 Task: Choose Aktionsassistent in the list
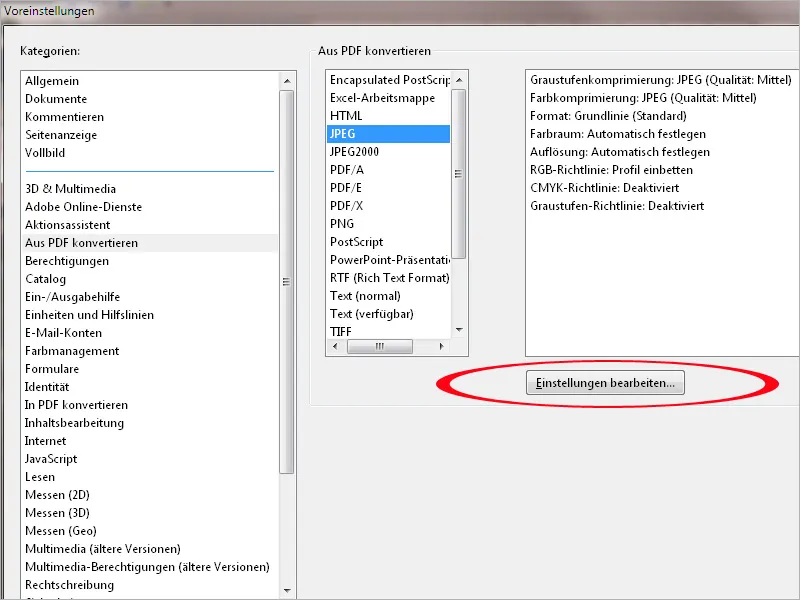67,224
